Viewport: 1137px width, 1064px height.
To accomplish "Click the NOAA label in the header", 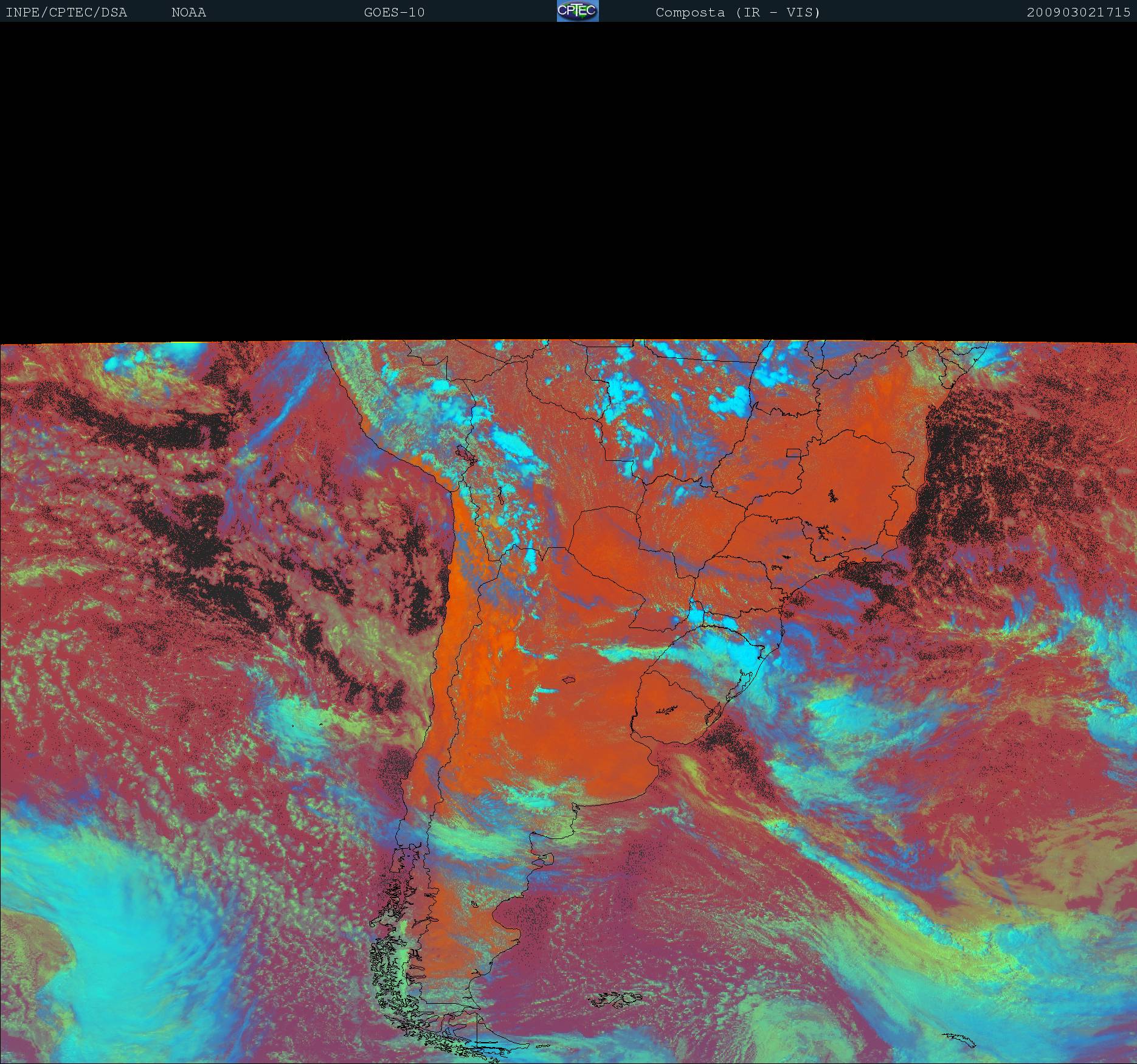I will click(188, 13).
